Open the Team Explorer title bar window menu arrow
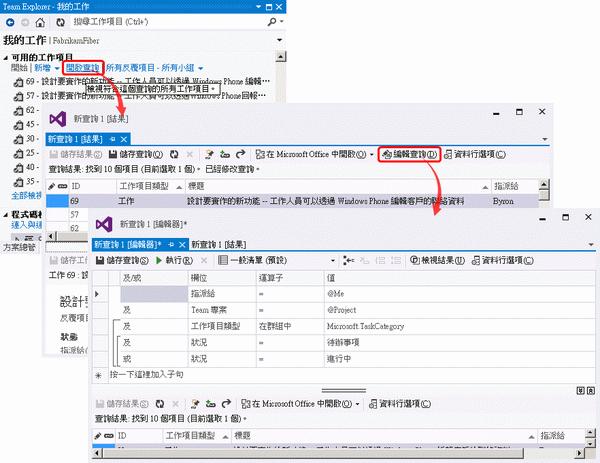This screenshot has width=600, height=463. click(x=259, y=7)
